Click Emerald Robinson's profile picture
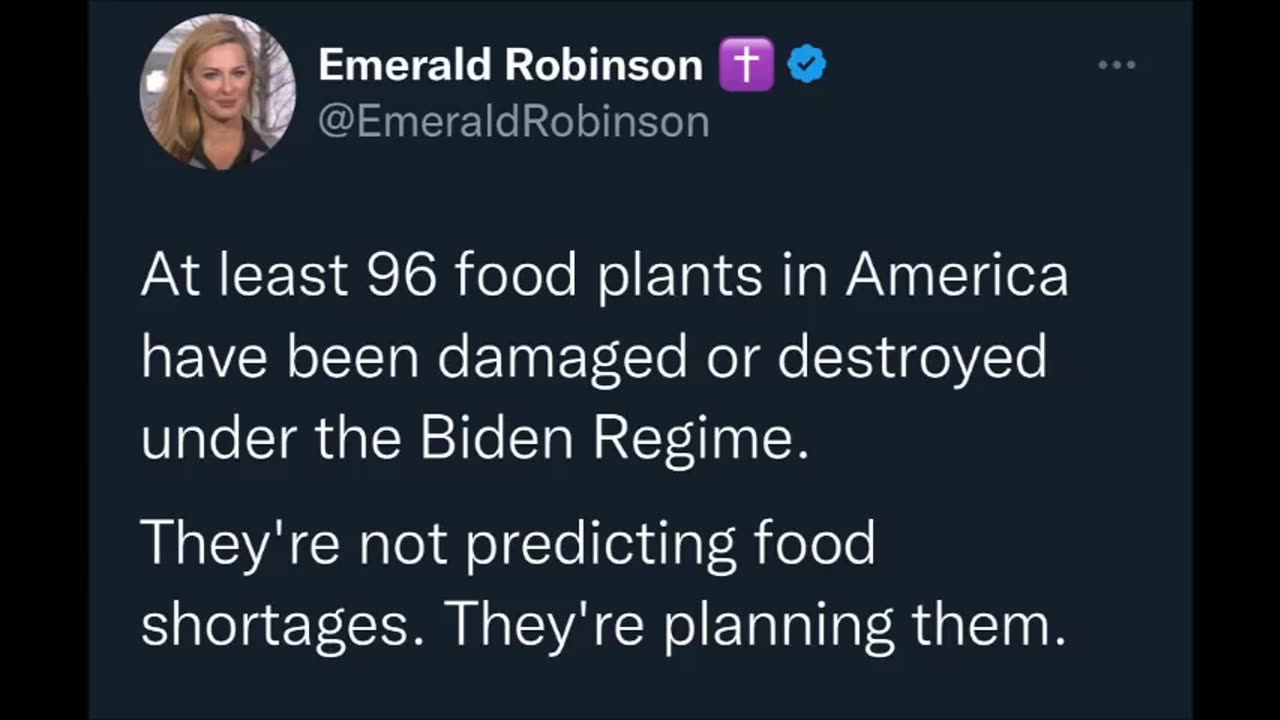 217,91
